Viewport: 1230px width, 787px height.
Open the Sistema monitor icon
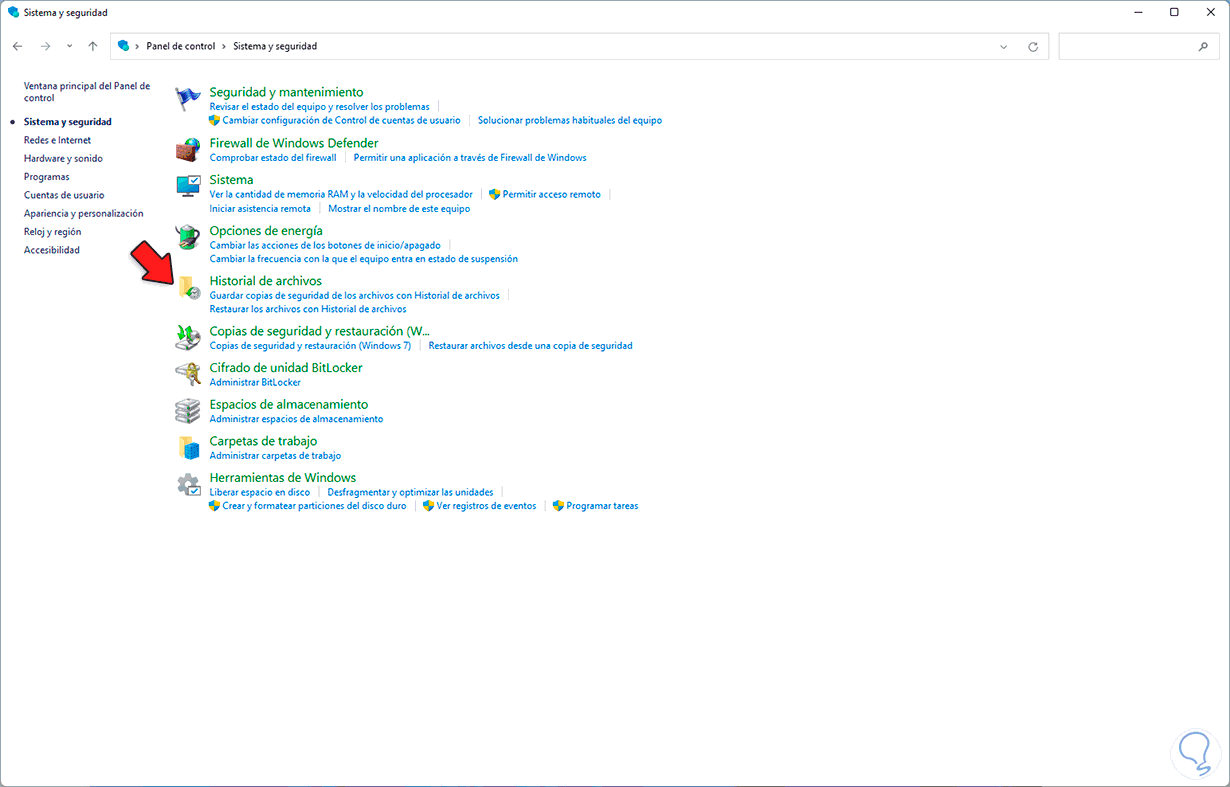pyautogui.click(x=188, y=187)
